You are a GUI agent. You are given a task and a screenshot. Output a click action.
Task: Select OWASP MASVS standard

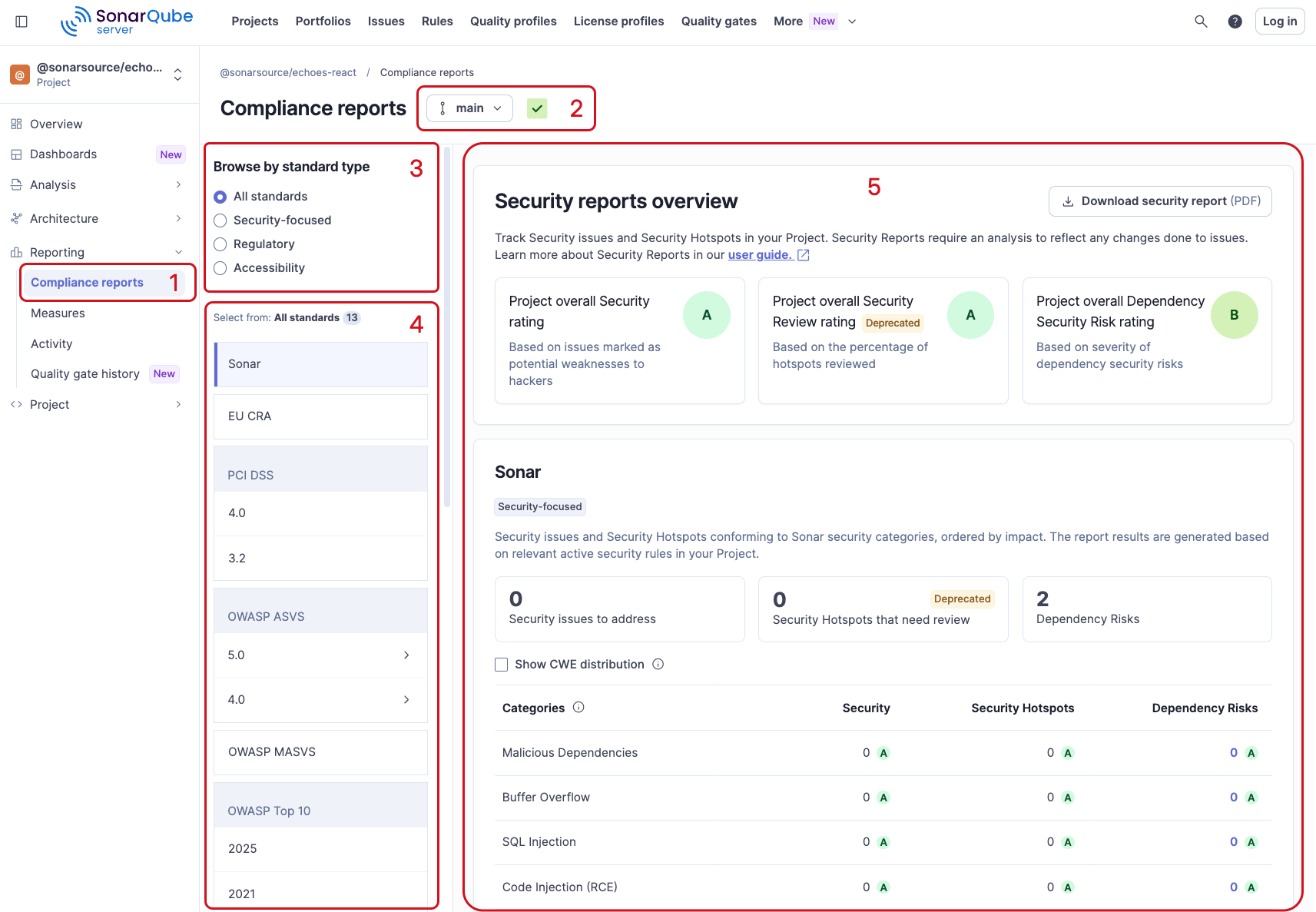tap(321, 752)
